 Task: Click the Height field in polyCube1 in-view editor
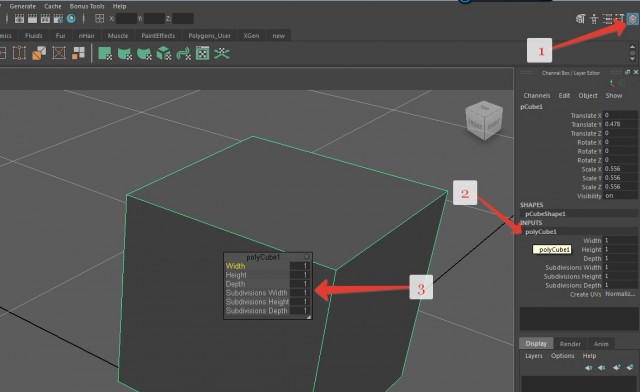(299, 275)
